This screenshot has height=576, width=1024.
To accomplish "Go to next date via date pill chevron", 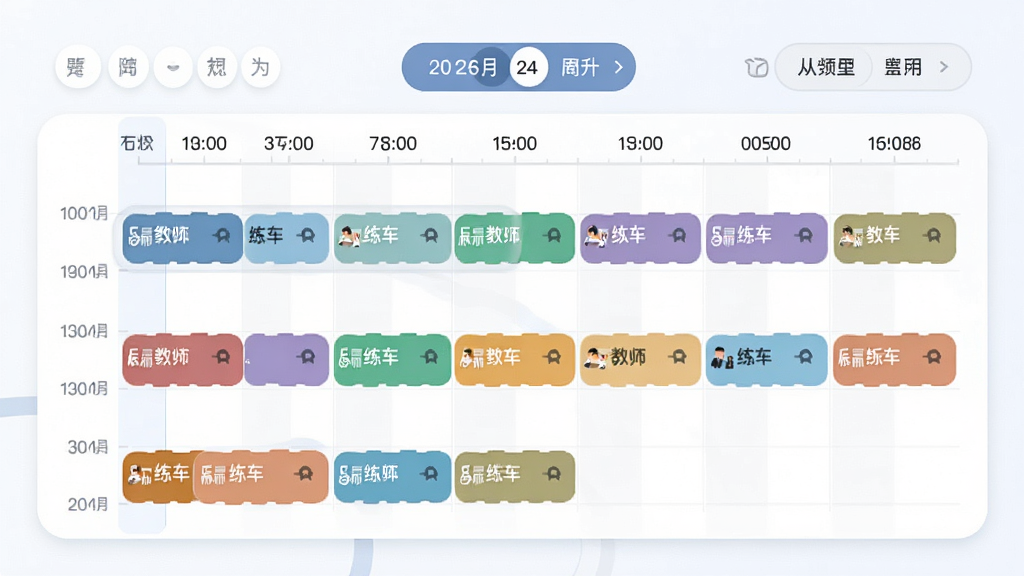I will 618,67.
